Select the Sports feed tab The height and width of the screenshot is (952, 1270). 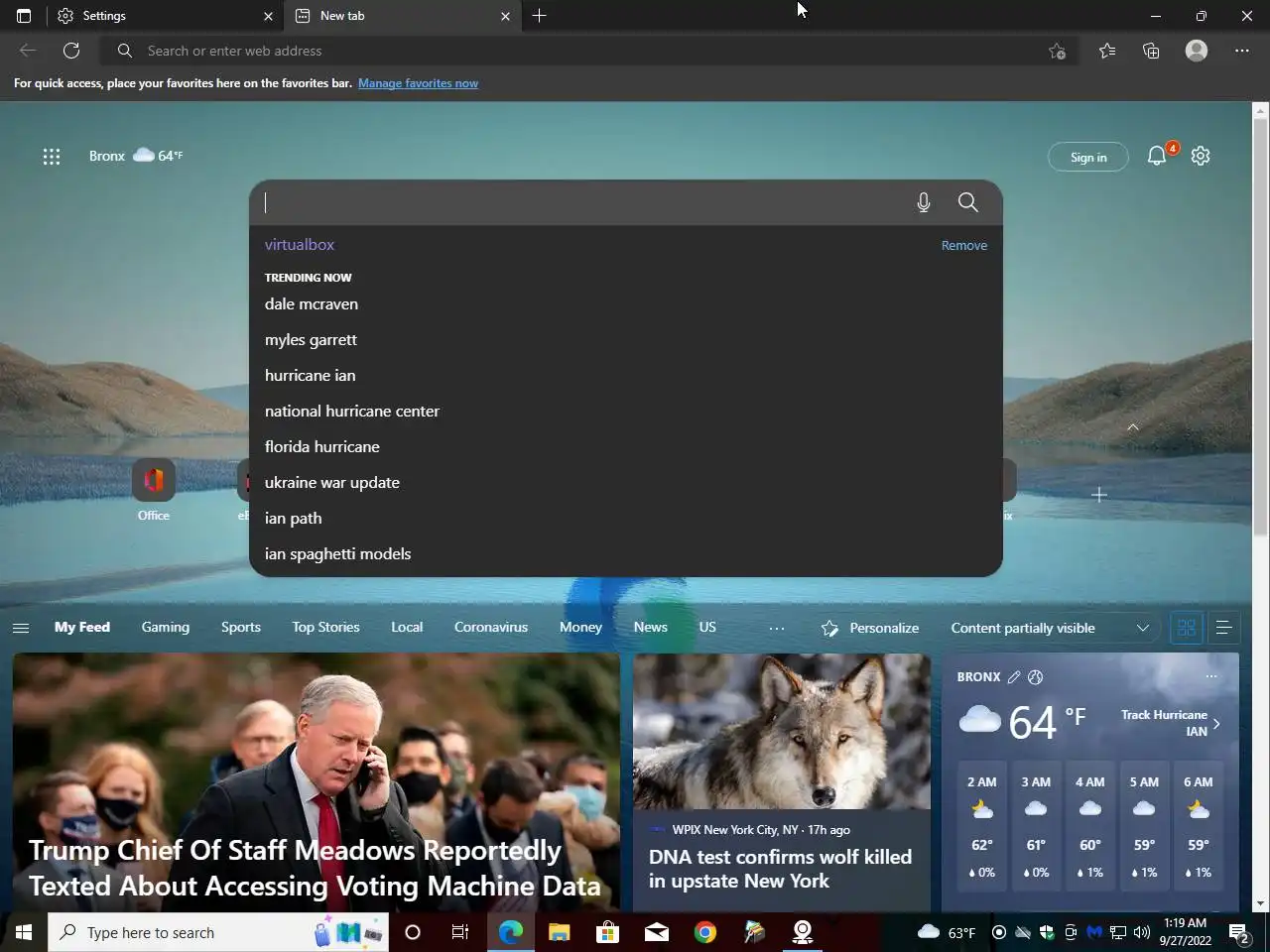click(241, 627)
